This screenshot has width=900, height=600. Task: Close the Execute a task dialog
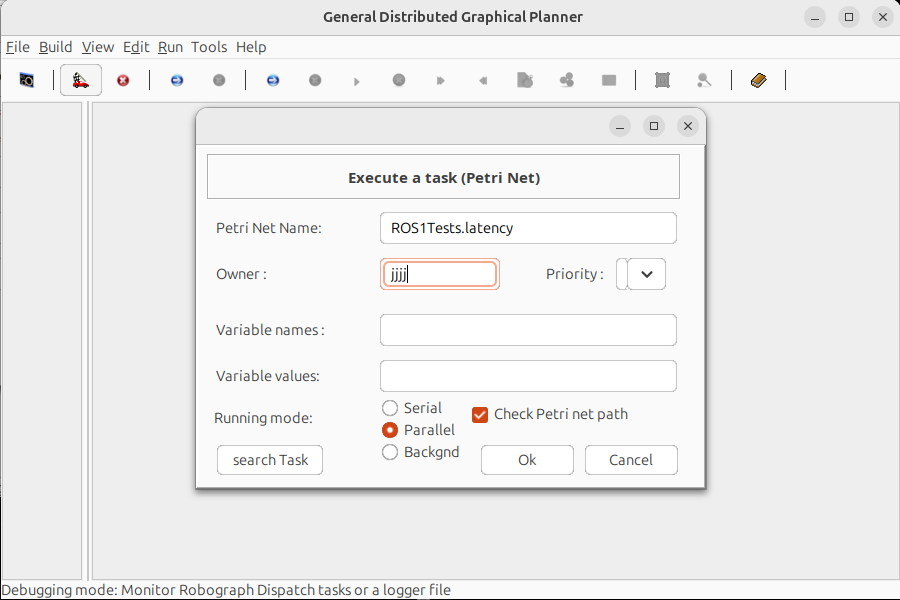pos(688,126)
